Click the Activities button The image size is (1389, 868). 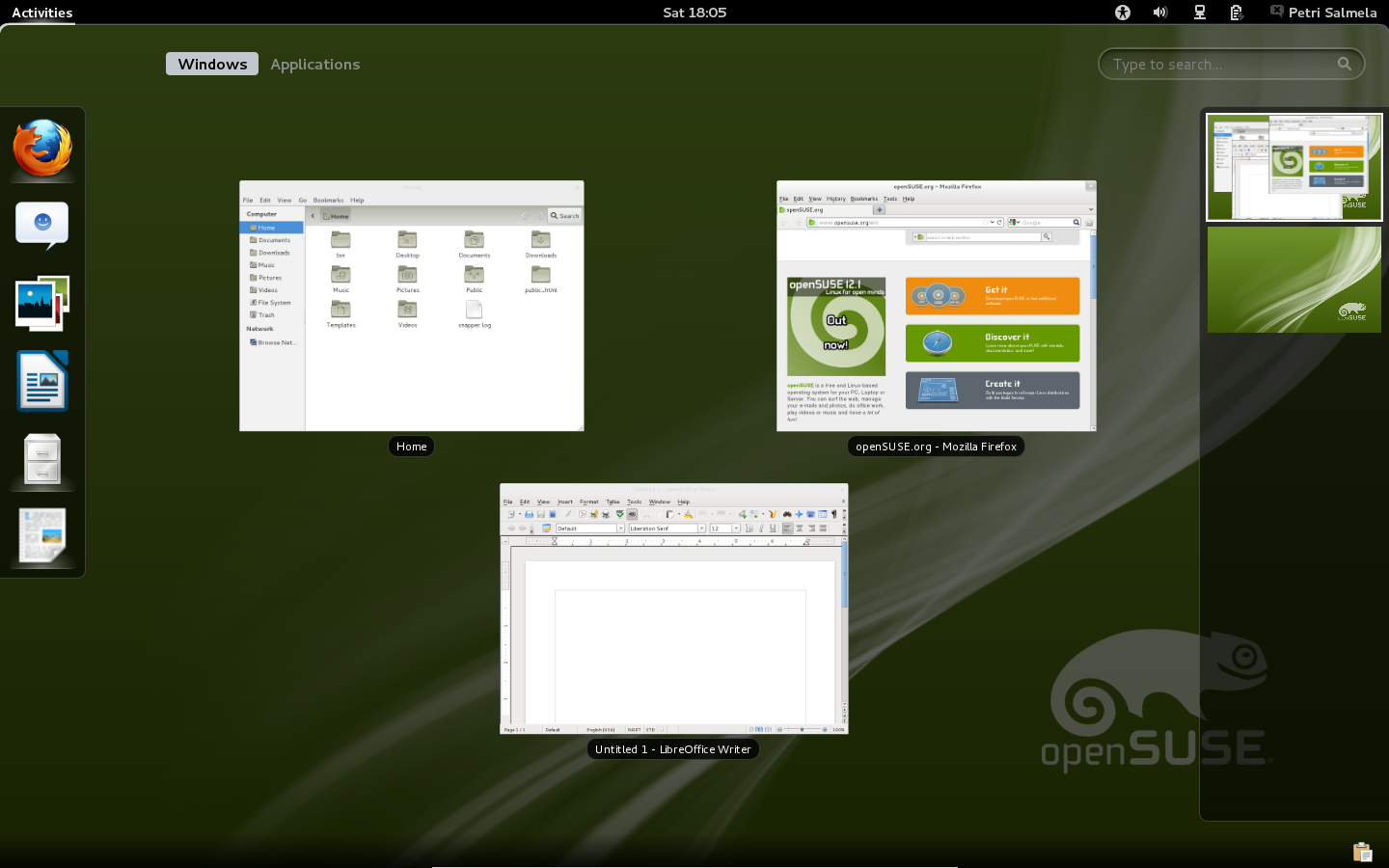point(42,13)
